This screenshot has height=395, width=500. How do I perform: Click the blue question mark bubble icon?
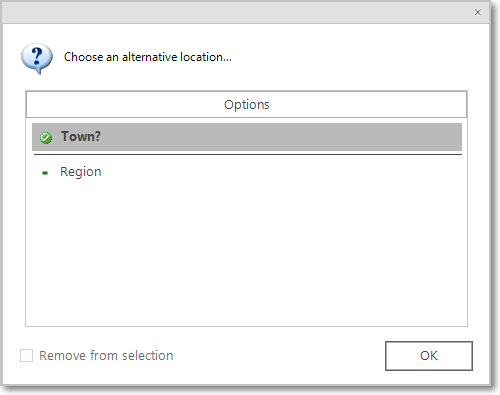37,58
